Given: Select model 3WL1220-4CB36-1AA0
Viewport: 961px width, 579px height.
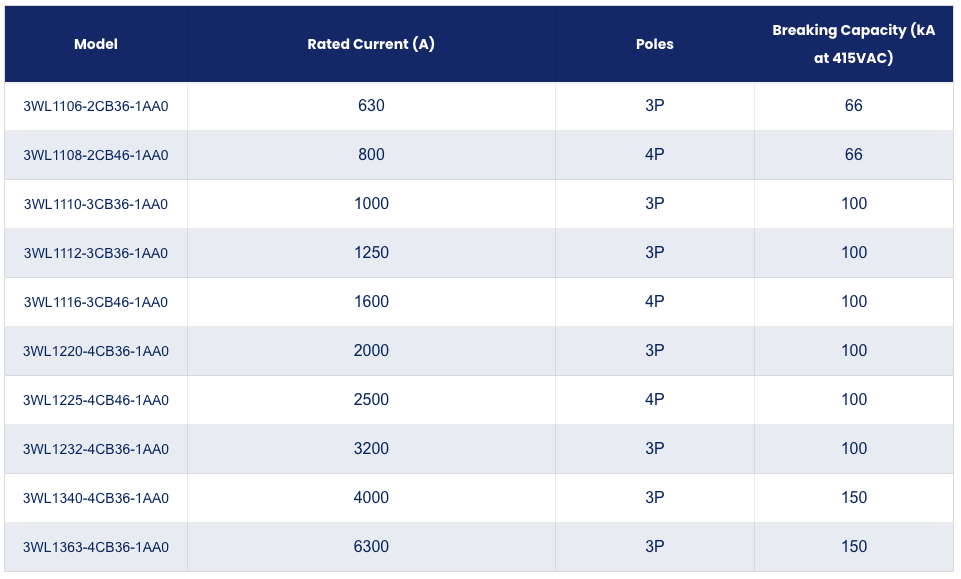Looking at the screenshot, I should click(96, 351).
